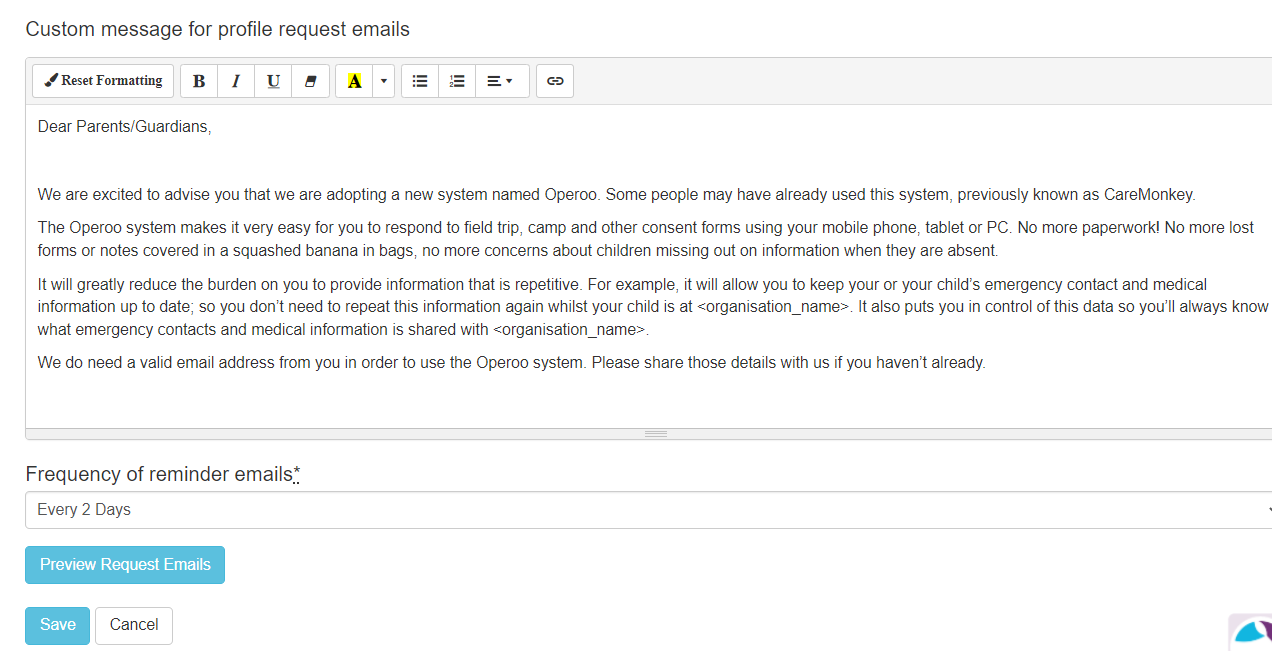The width and height of the screenshot is (1272, 651).
Task: Open the Frequency of reminder emails dropdown
Action: (648, 510)
